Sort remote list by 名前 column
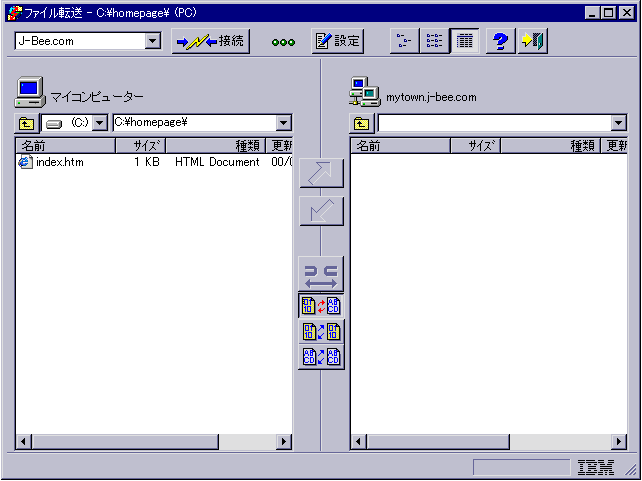This screenshot has width=642, height=481. 400,146
